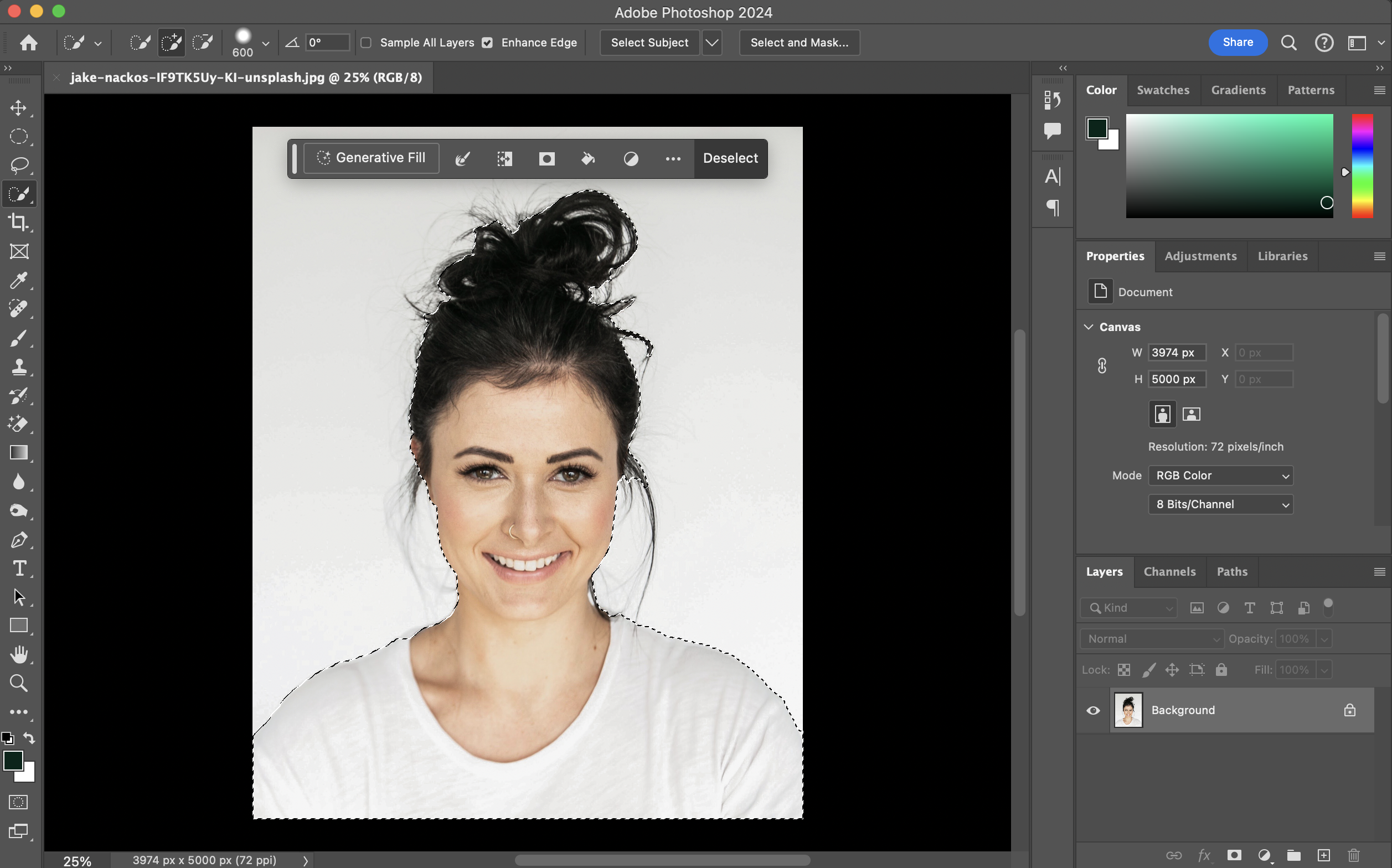
Task: Select the Crop tool
Action: coord(19,223)
